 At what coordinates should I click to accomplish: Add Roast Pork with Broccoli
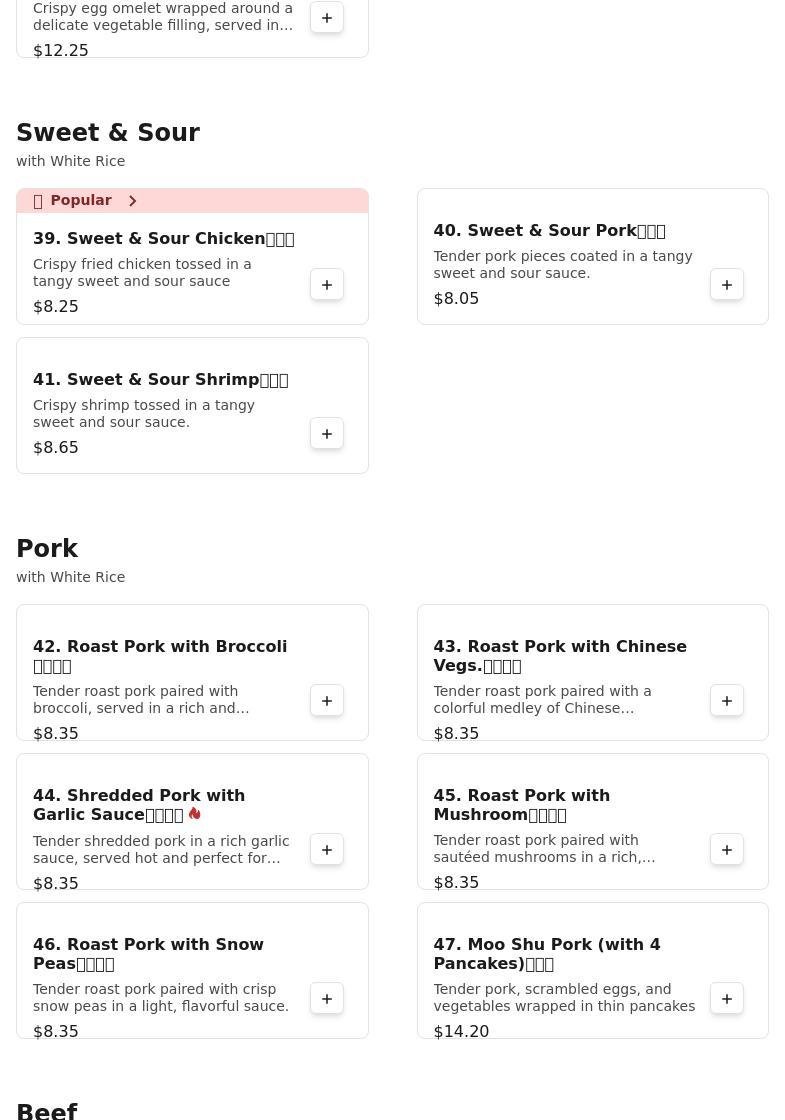[x=327, y=701]
